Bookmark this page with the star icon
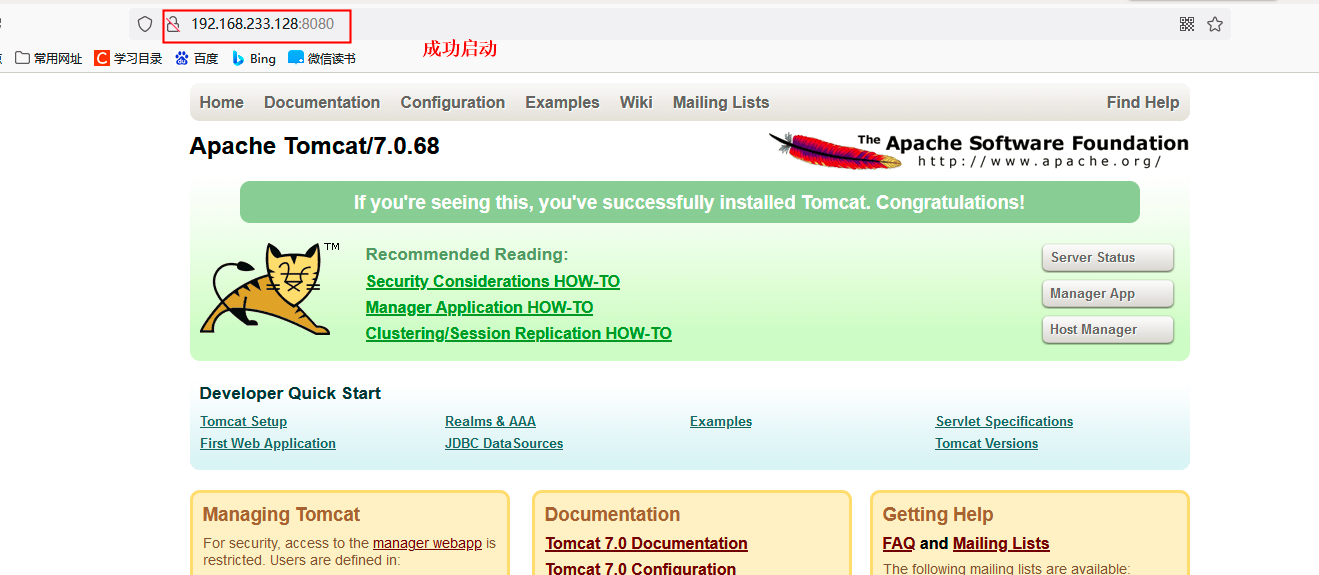 pyautogui.click(x=1215, y=24)
